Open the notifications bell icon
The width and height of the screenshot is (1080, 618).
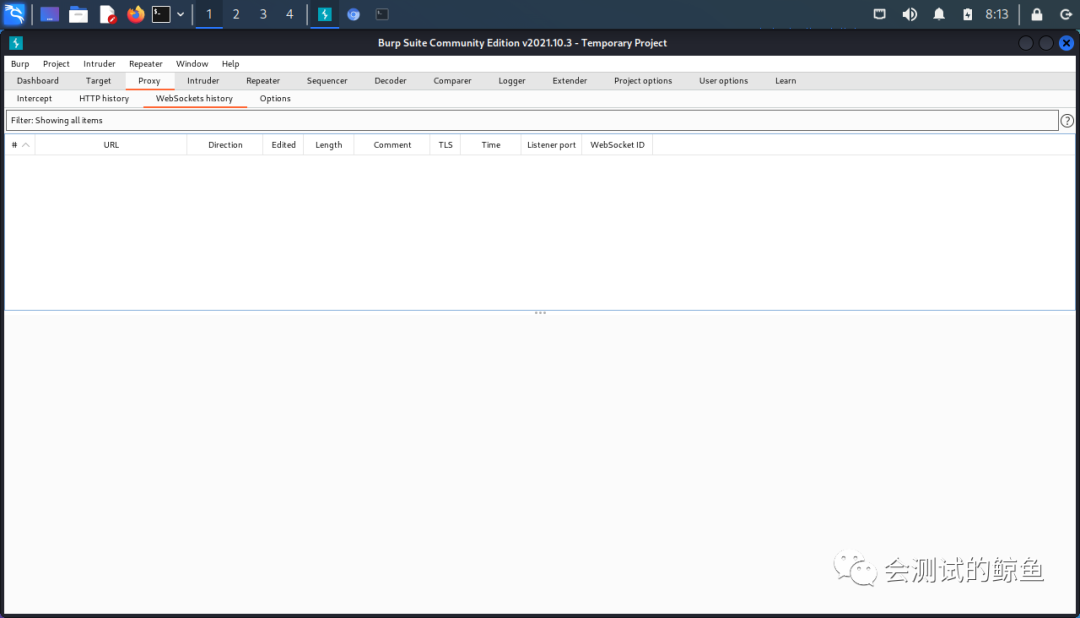point(939,14)
